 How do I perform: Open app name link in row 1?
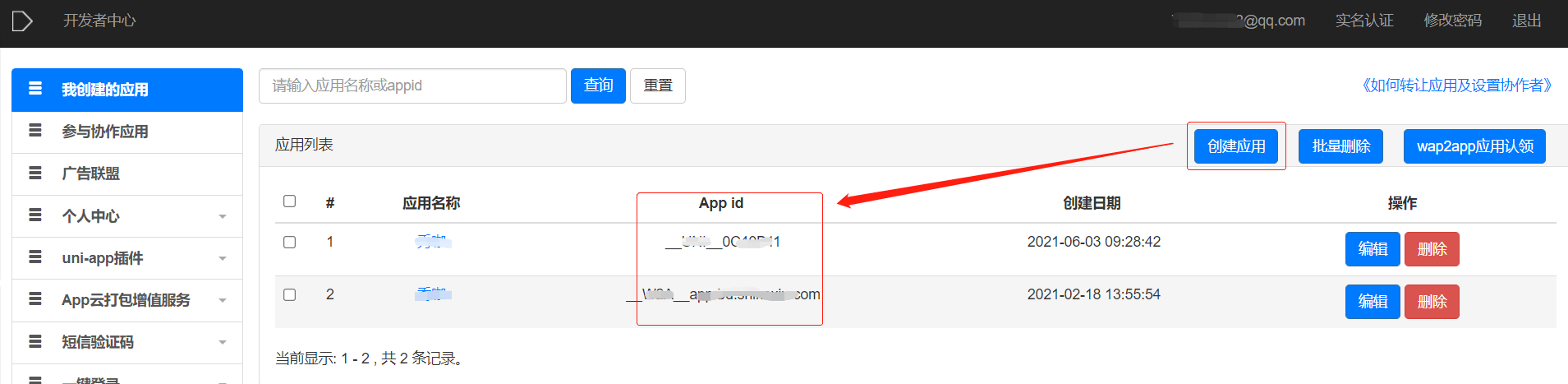click(x=433, y=242)
